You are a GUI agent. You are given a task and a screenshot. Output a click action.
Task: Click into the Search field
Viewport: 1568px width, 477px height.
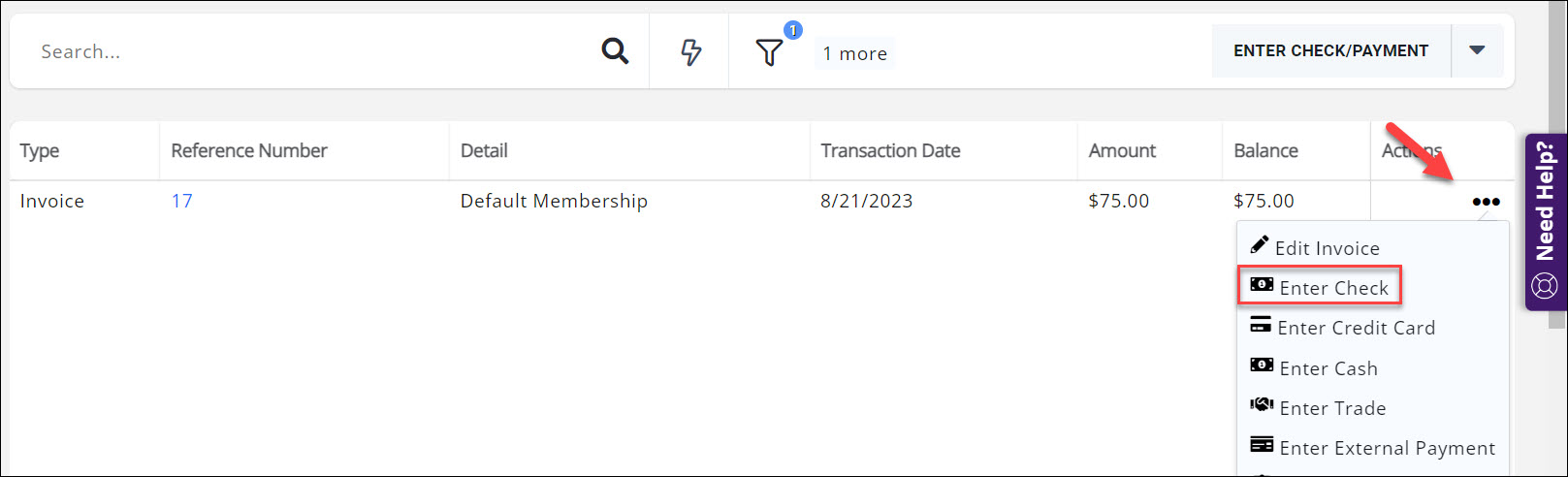click(x=310, y=51)
